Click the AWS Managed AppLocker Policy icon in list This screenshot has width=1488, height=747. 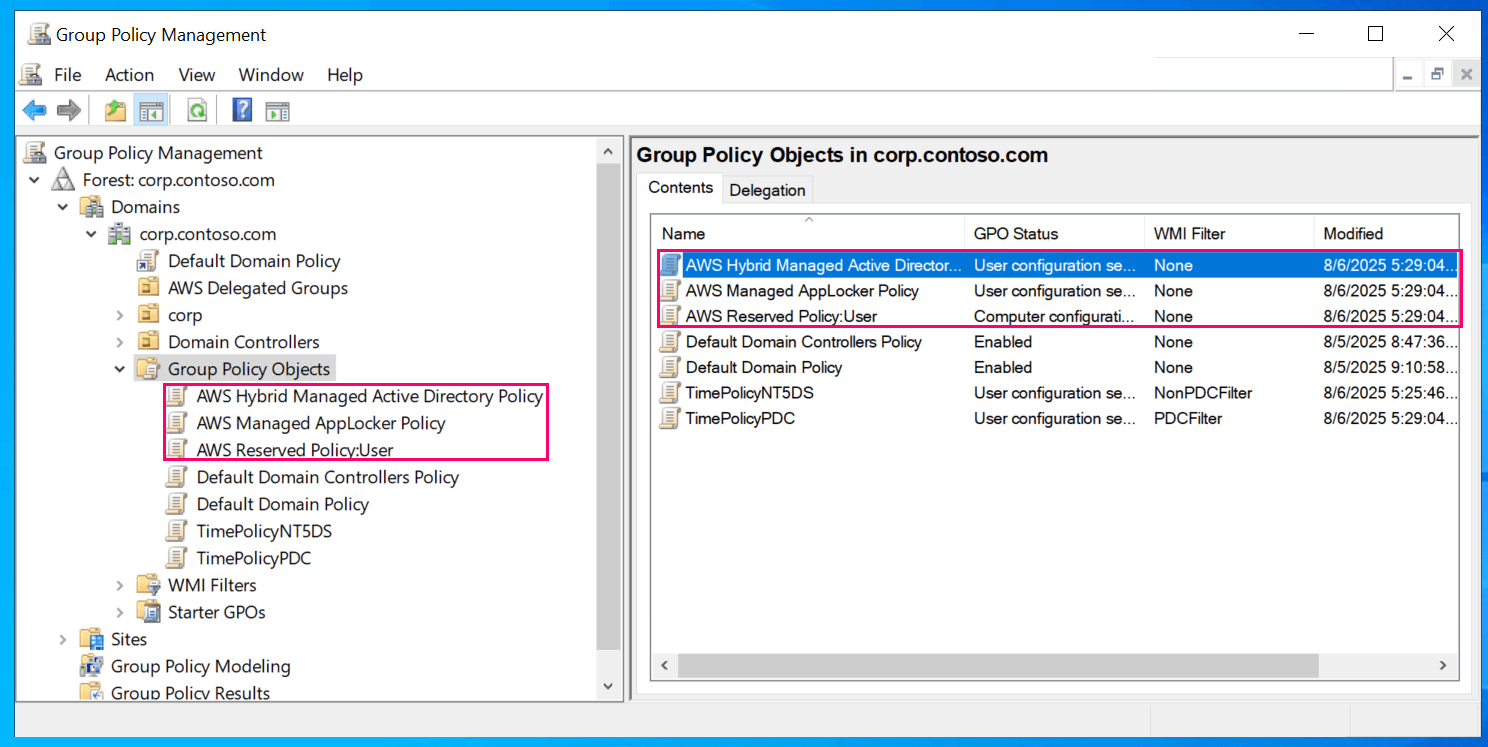click(x=670, y=291)
